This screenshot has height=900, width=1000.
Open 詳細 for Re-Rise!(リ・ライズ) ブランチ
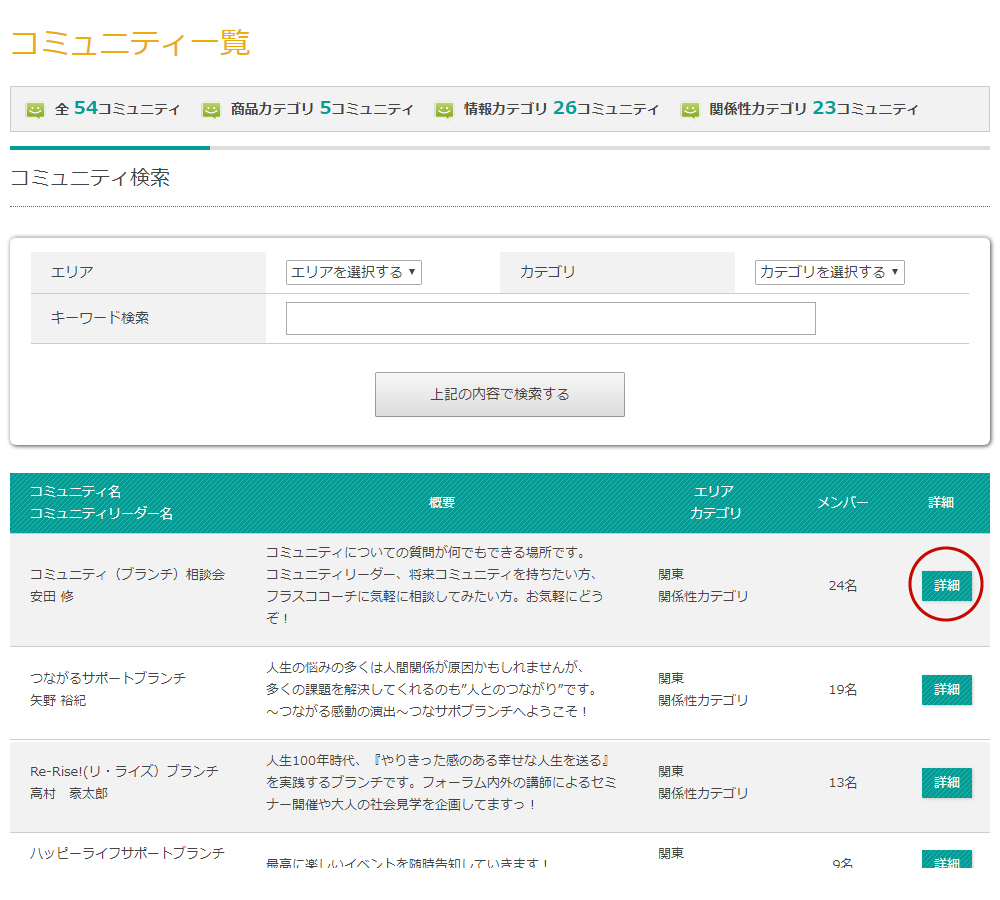tap(946, 783)
